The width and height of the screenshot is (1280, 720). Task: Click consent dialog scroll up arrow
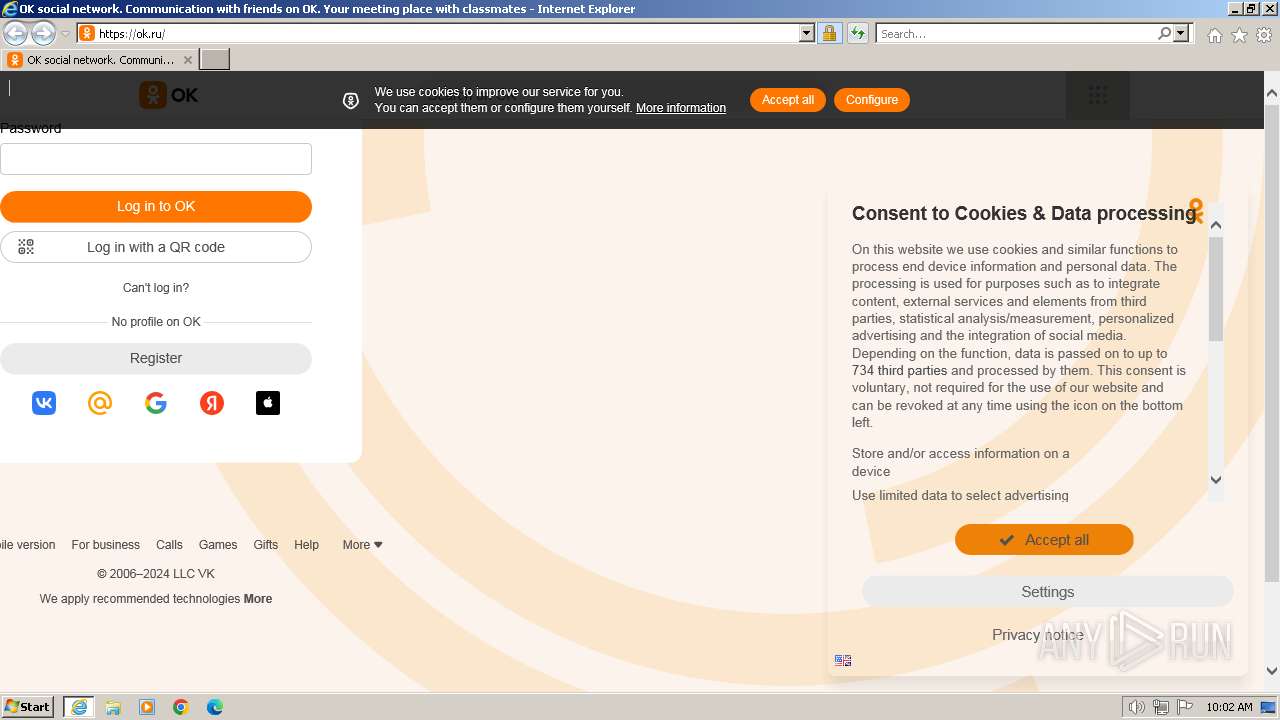pyautogui.click(x=1216, y=225)
